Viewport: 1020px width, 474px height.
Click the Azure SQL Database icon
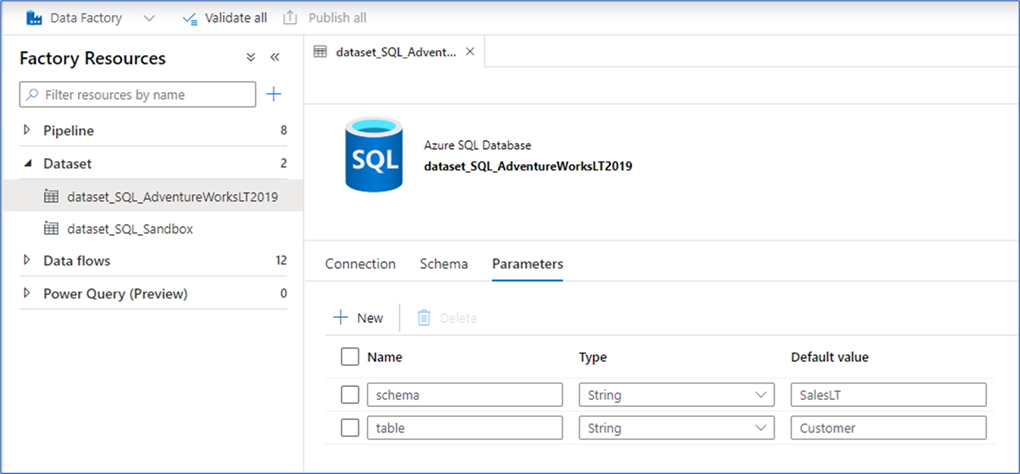point(373,155)
